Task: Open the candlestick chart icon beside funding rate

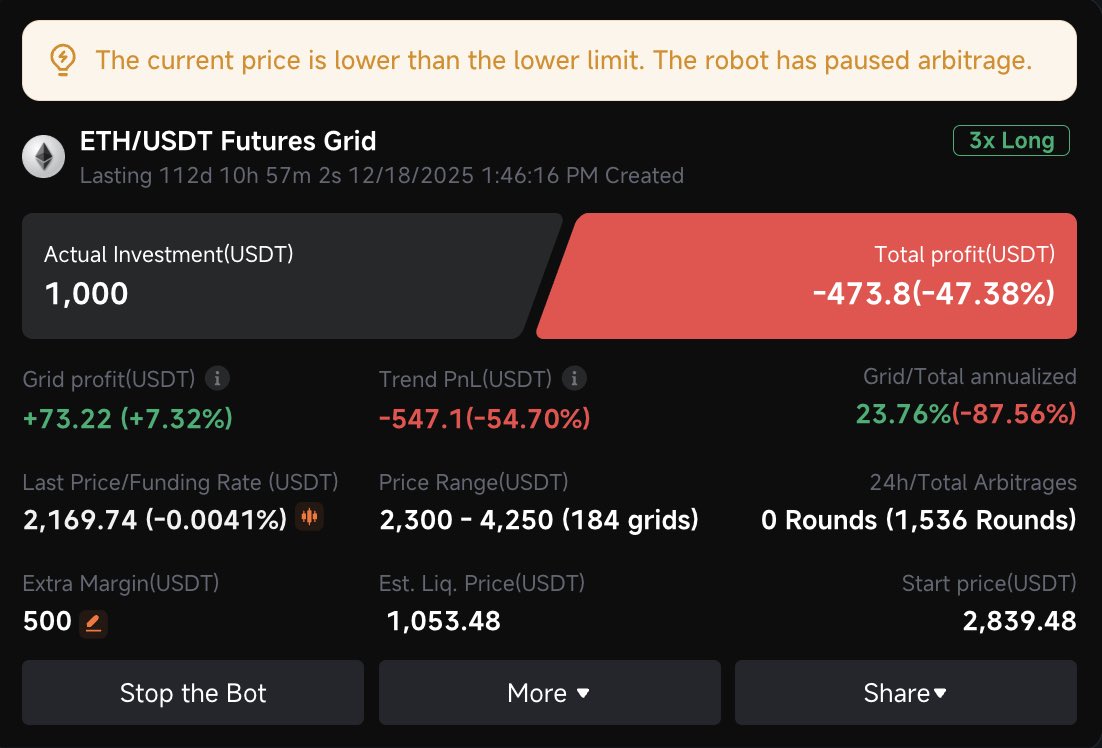Action: click(309, 517)
